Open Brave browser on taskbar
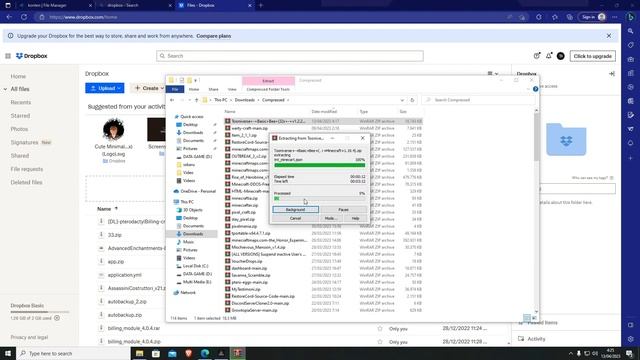The width and height of the screenshot is (640, 360). click(x=189, y=353)
